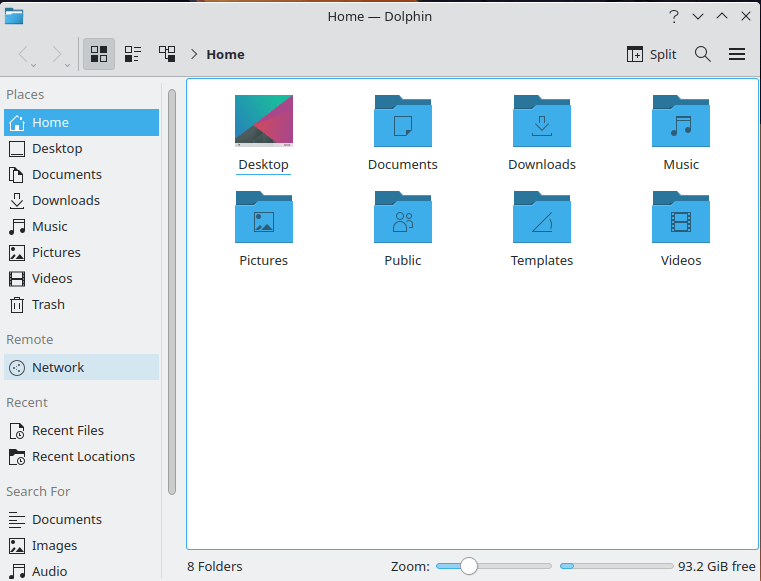Select Network under Remote
The width and height of the screenshot is (761, 581).
pos(82,367)
